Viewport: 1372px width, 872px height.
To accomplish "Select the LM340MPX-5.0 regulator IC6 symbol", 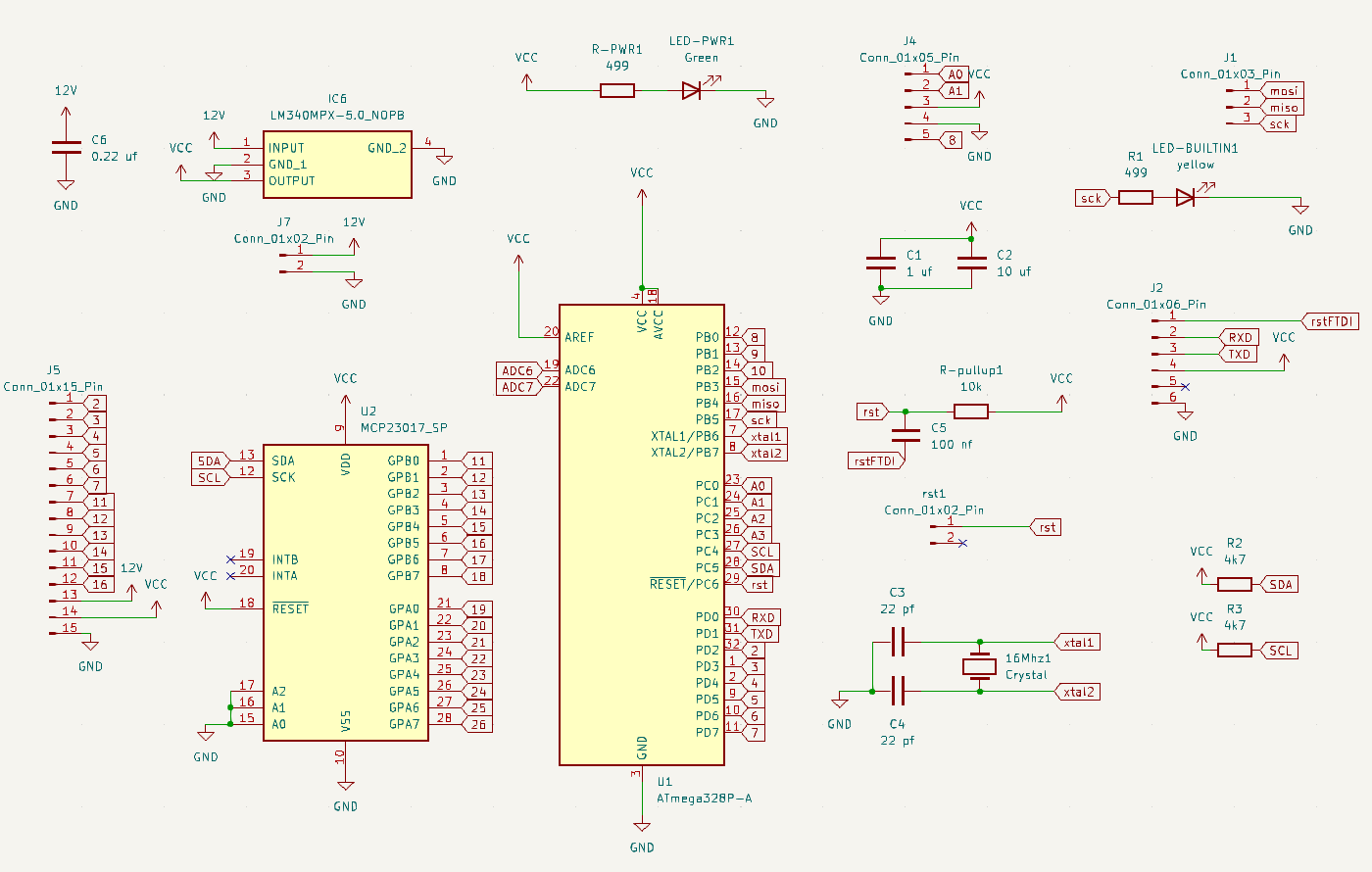I will click(x=338, y=165).
